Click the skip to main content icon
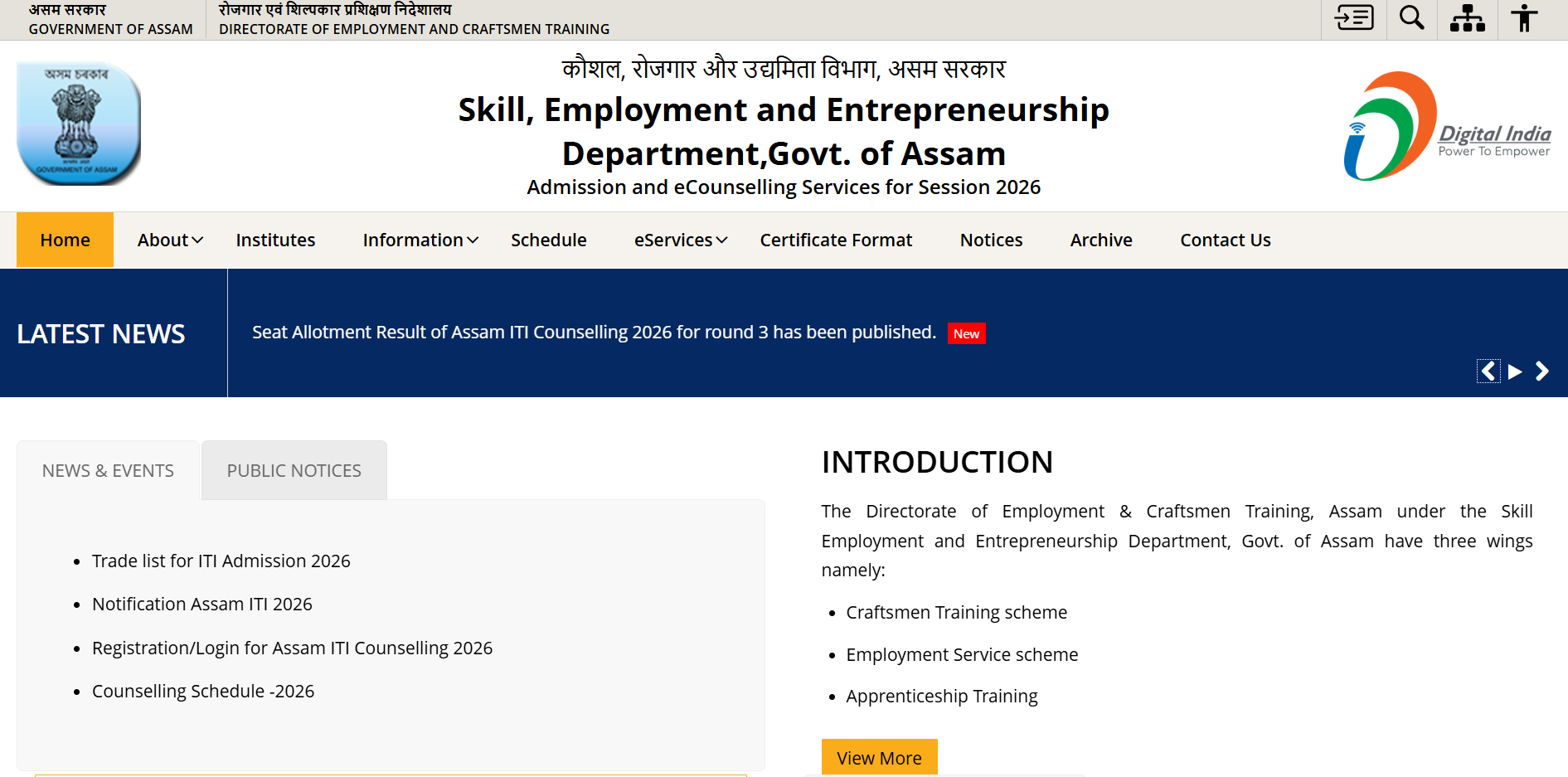Screen dimensions: 1568x777 1354,17
